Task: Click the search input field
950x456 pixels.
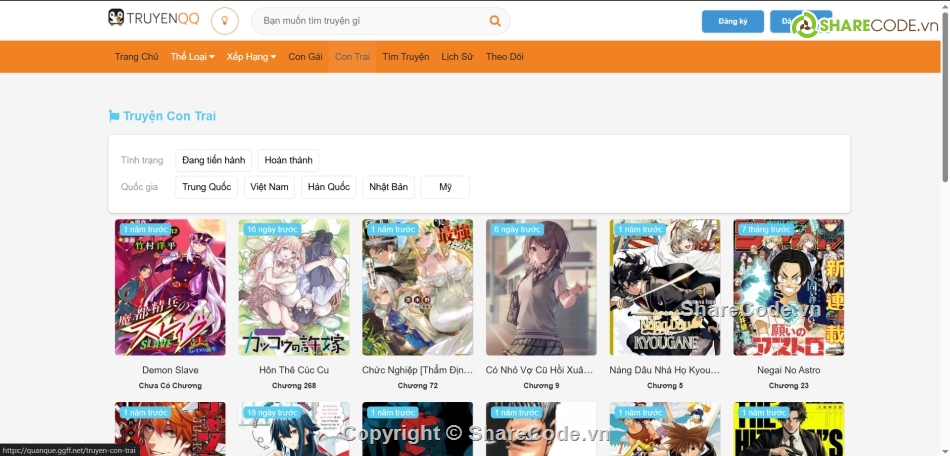Action: 365,21
